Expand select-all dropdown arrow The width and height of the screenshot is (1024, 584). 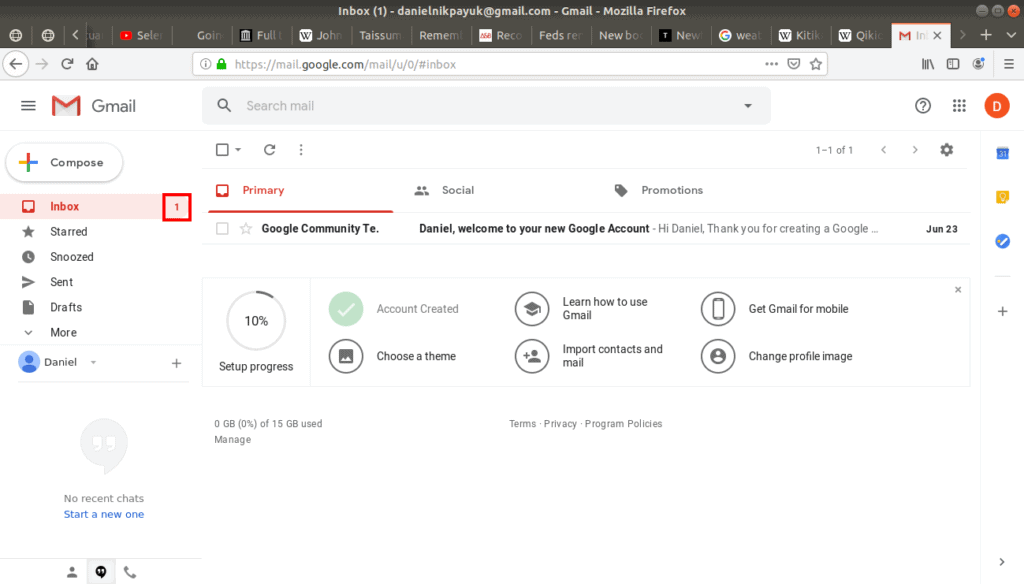[238, 150]
